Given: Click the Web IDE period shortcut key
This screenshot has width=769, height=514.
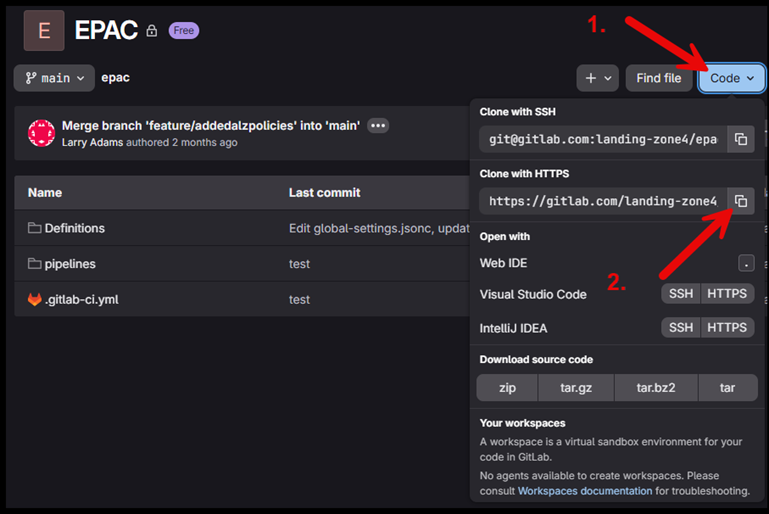Looking at the screenshot, I should (x=746, y=263).
